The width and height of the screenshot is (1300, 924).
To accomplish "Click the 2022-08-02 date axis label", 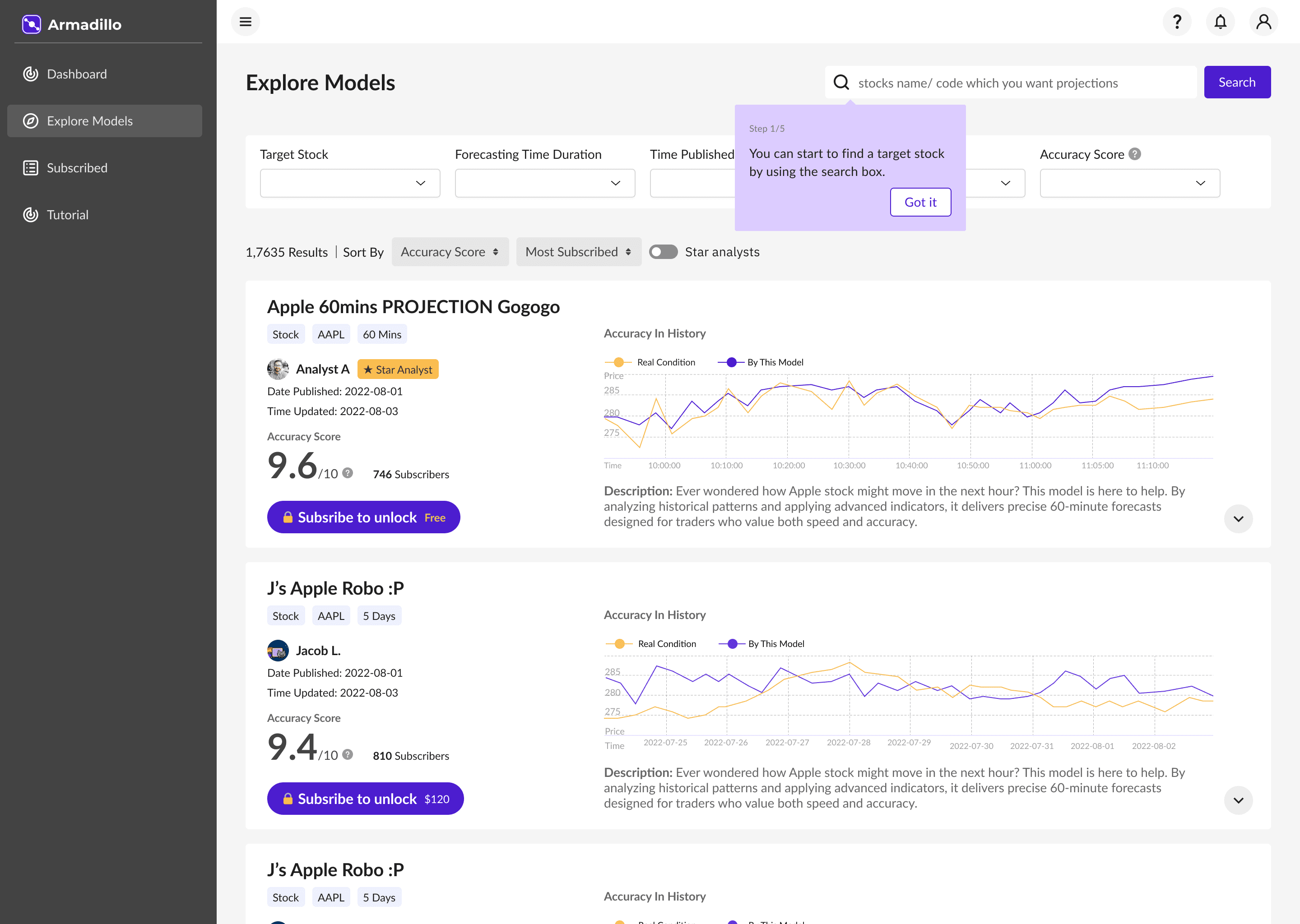I will pos(1154,746).
